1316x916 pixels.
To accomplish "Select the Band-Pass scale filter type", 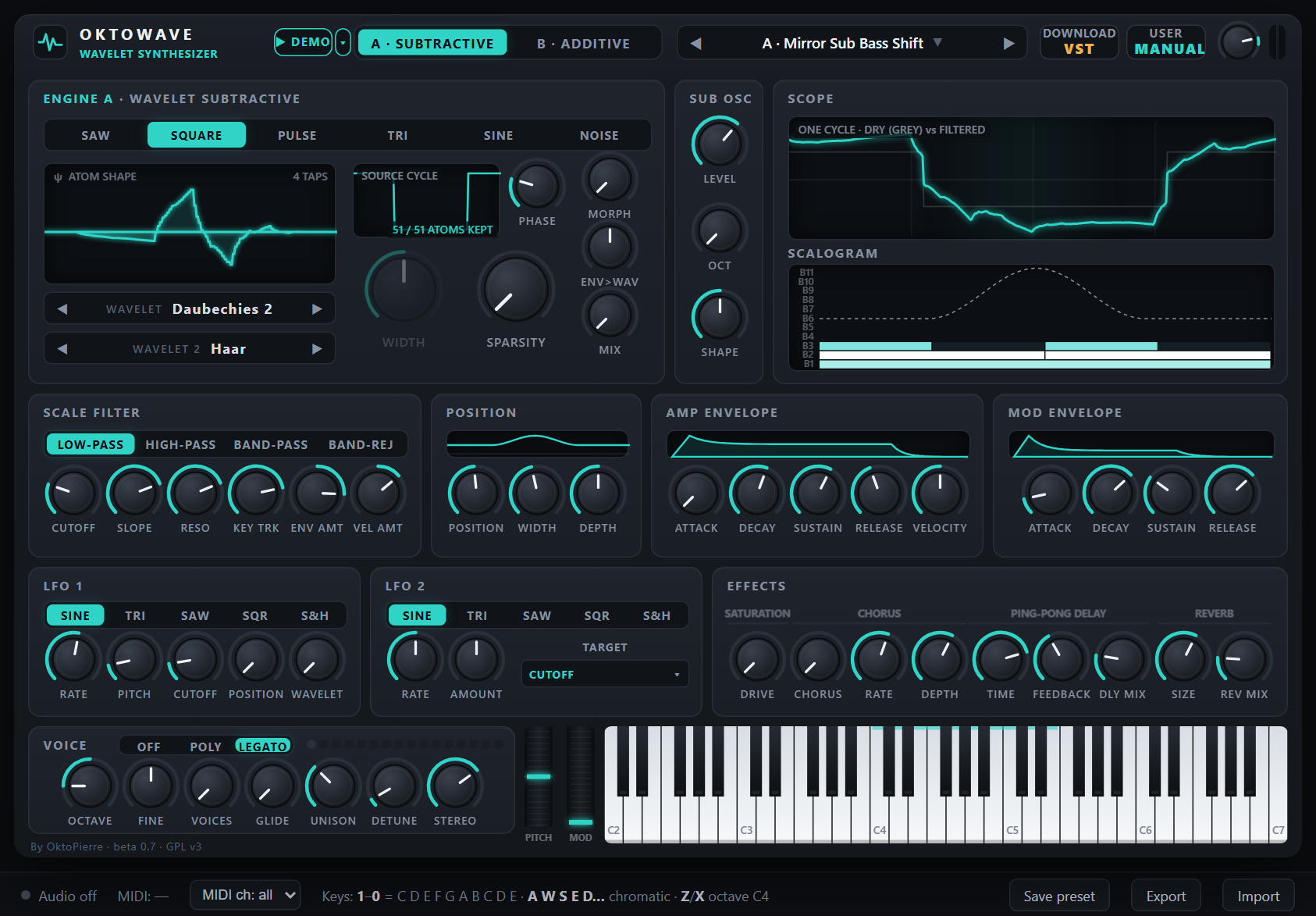I will pos(271,444).
